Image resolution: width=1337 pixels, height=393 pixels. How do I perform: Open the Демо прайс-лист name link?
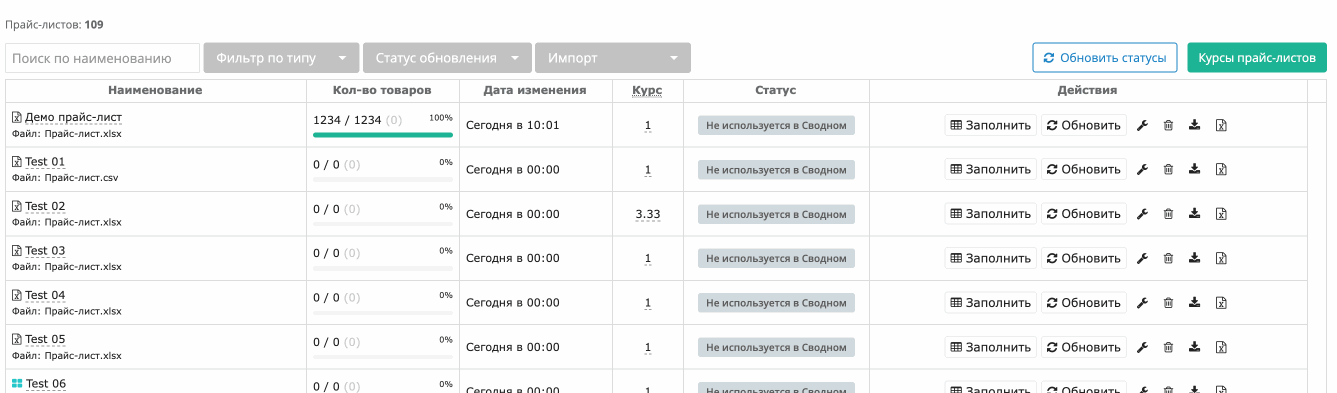point(73,117)
